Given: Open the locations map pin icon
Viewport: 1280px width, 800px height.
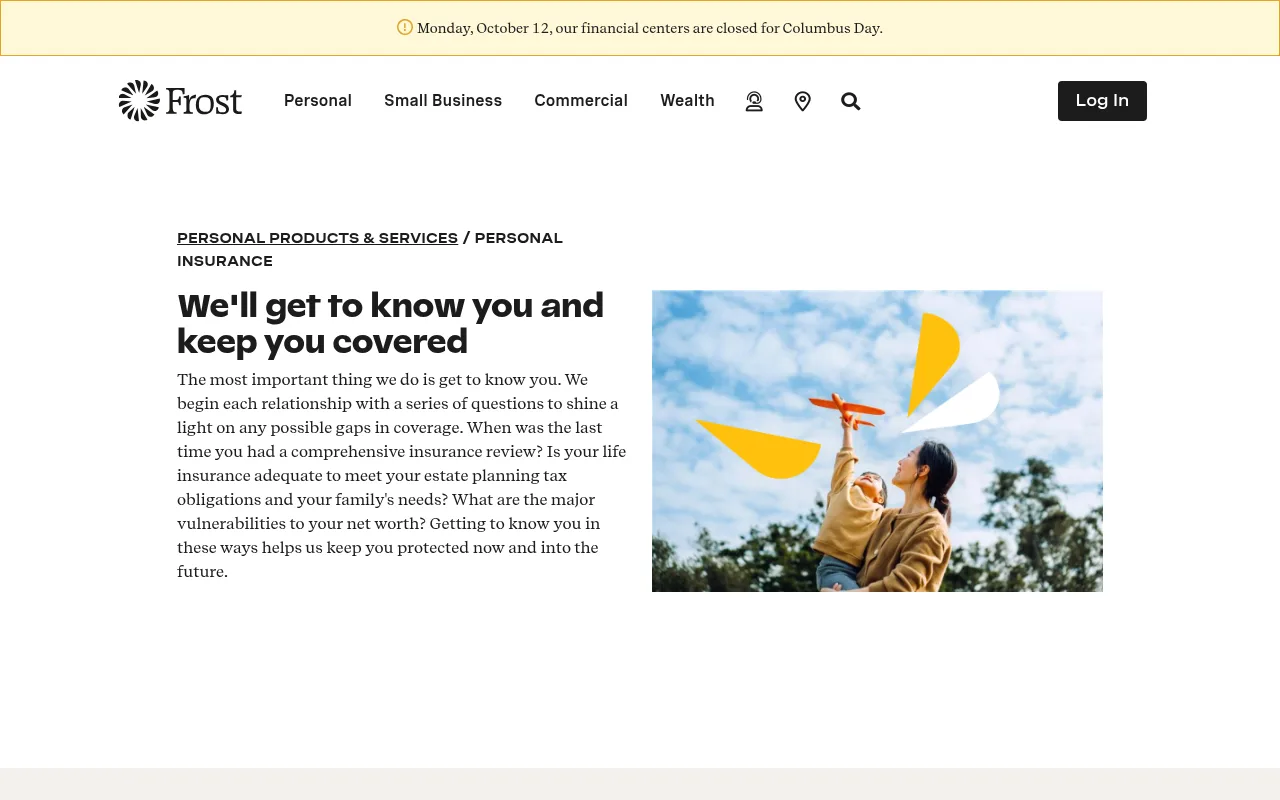Looking at the screenshot, I should click(802, 101).
